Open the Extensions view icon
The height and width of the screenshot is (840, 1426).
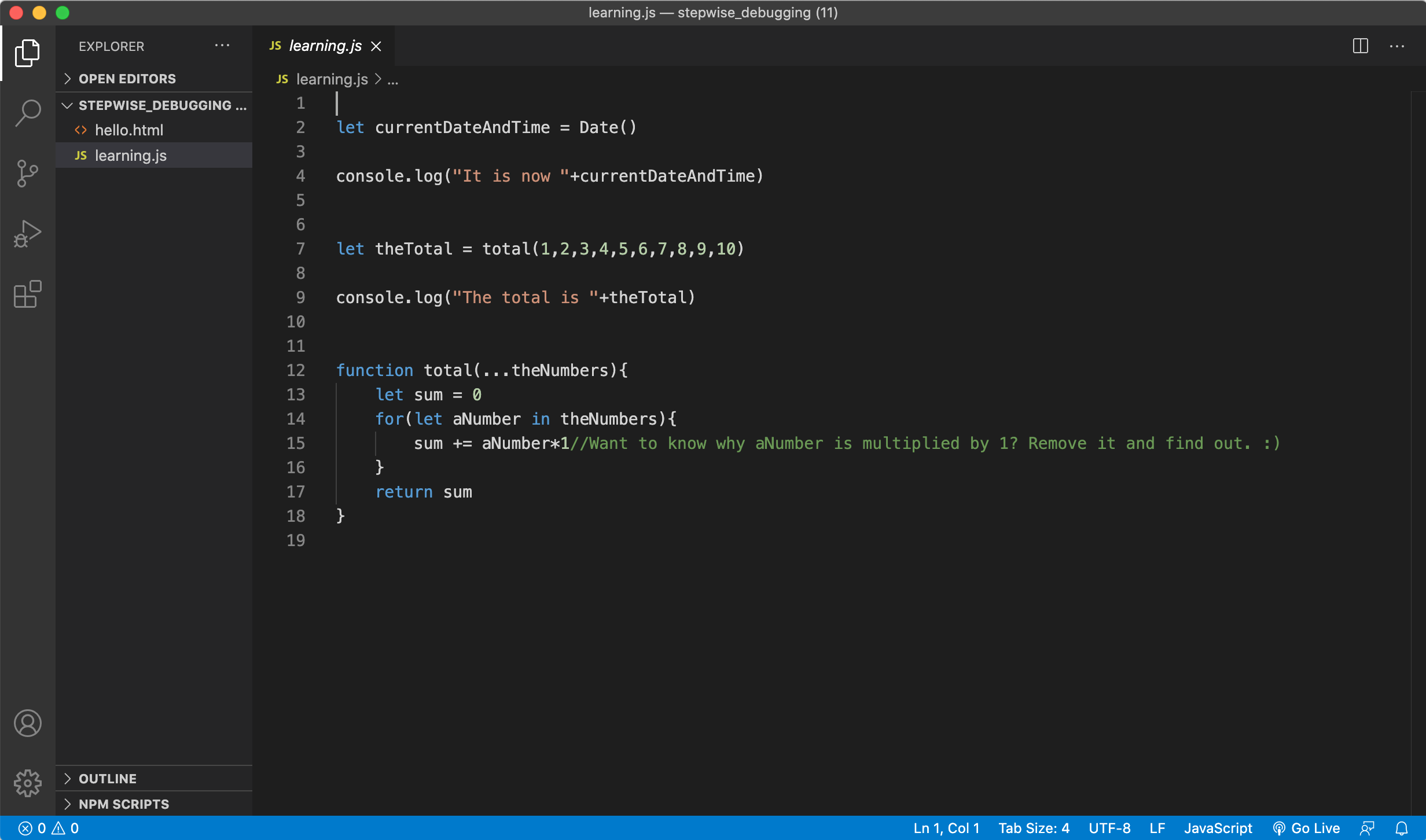(x=27, y=294)
